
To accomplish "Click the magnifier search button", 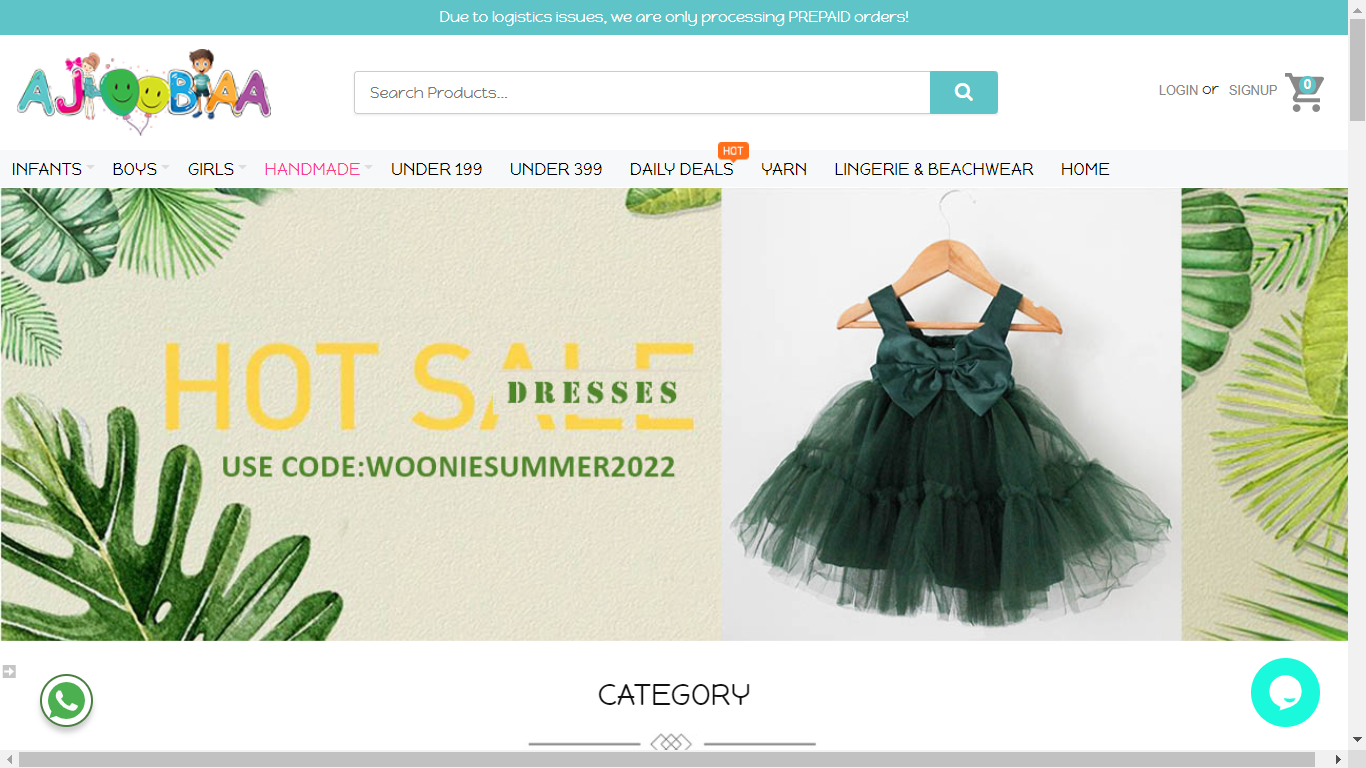I will (963, 92).
